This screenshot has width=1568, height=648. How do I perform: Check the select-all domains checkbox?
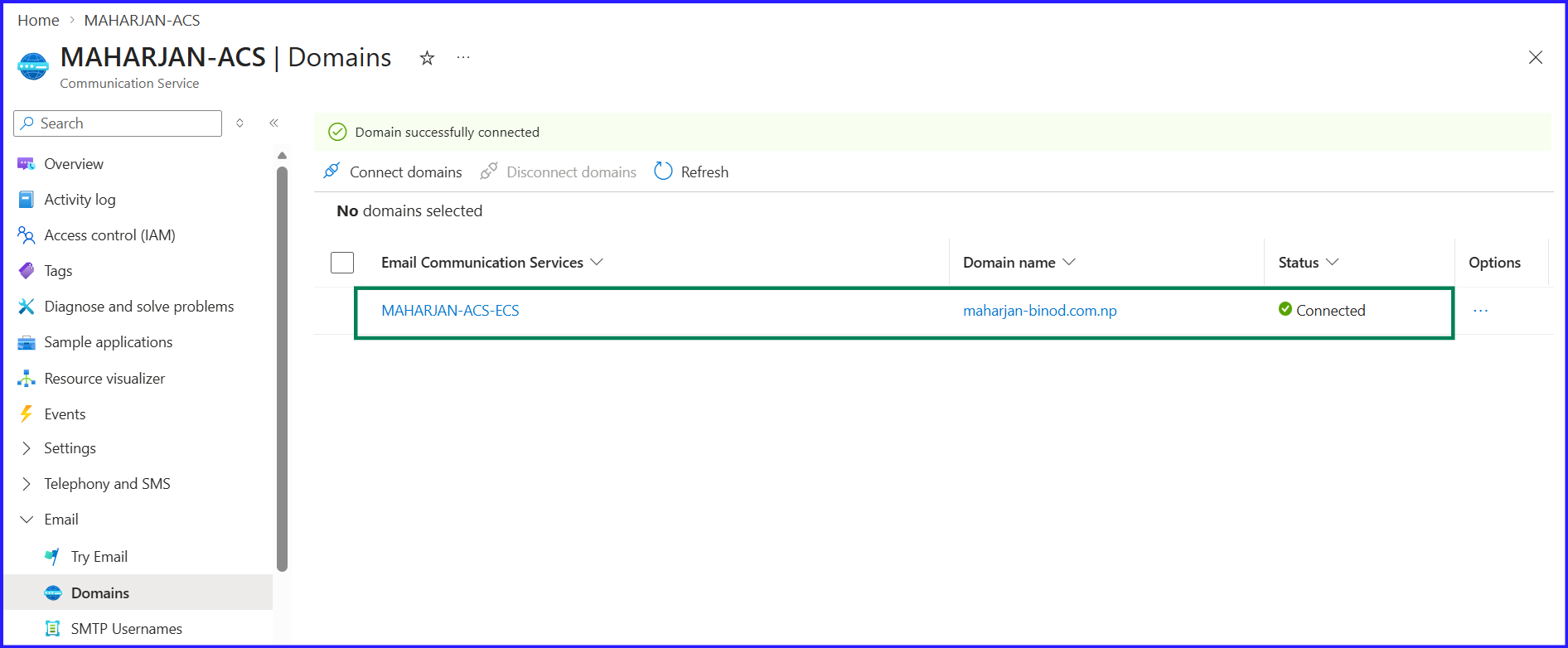click(x=342, y=263)
